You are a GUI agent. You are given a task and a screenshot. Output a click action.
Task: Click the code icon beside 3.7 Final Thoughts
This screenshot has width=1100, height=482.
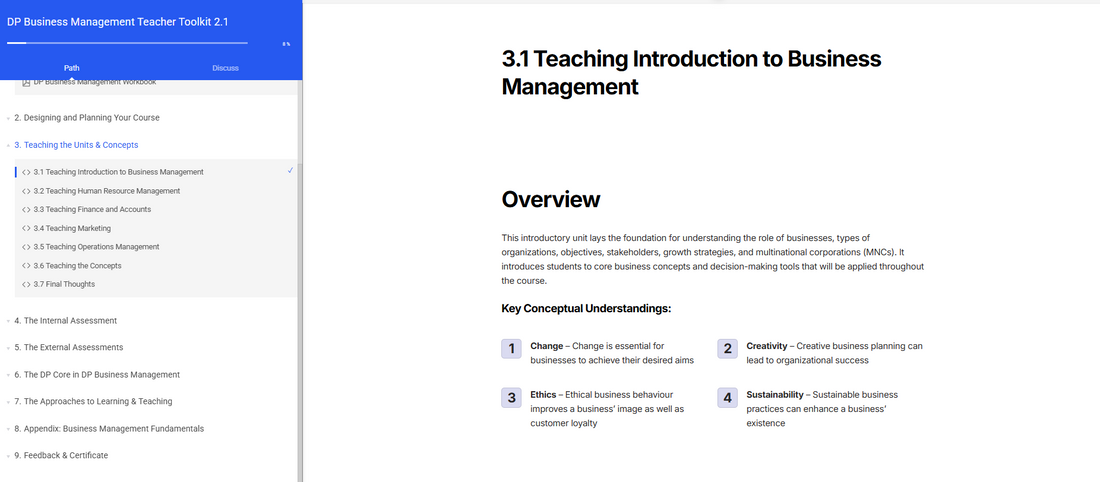(x=26, y=285)
